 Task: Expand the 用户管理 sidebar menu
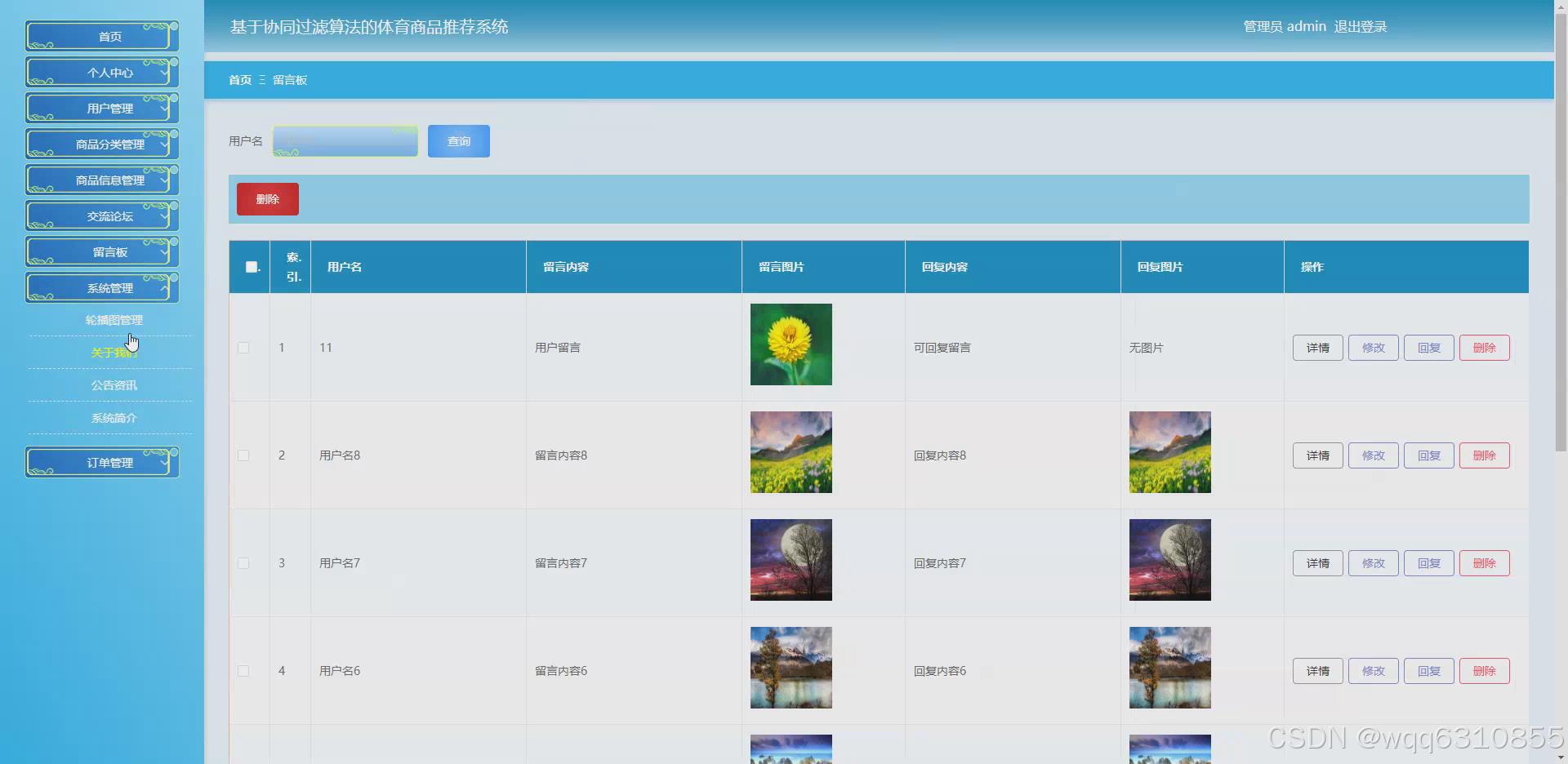[102, 109]
